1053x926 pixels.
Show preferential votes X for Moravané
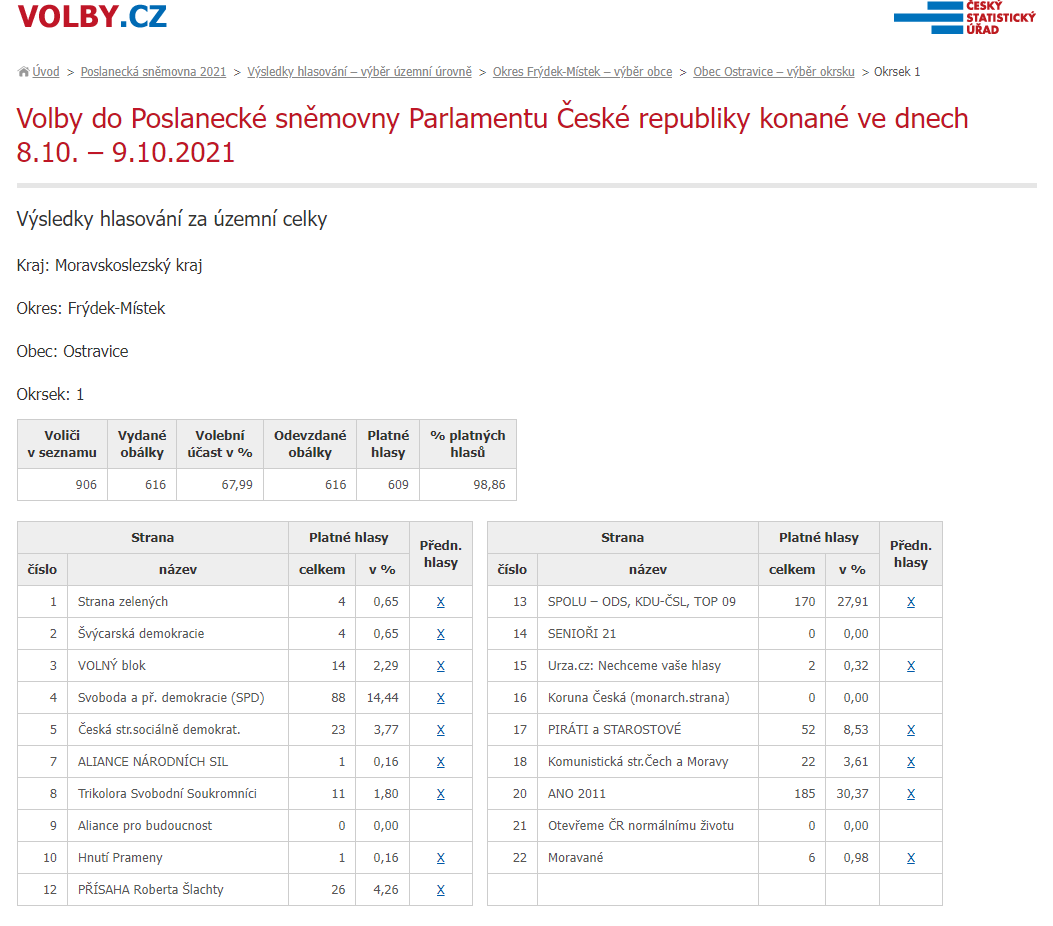click(910, 858)
